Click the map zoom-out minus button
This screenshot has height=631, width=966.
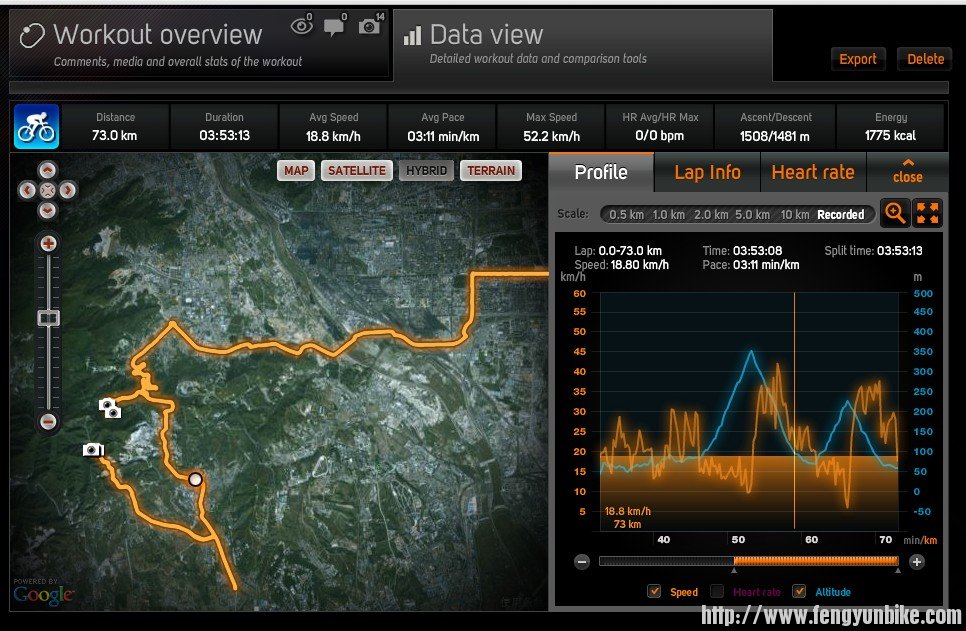(x=48, y=422)
